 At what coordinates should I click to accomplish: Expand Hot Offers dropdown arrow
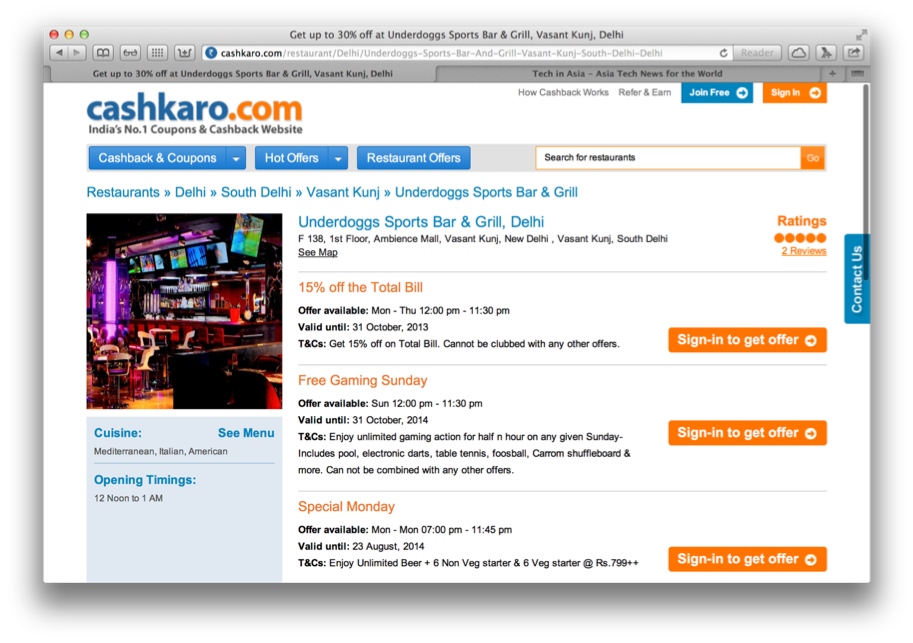(338, 158)
